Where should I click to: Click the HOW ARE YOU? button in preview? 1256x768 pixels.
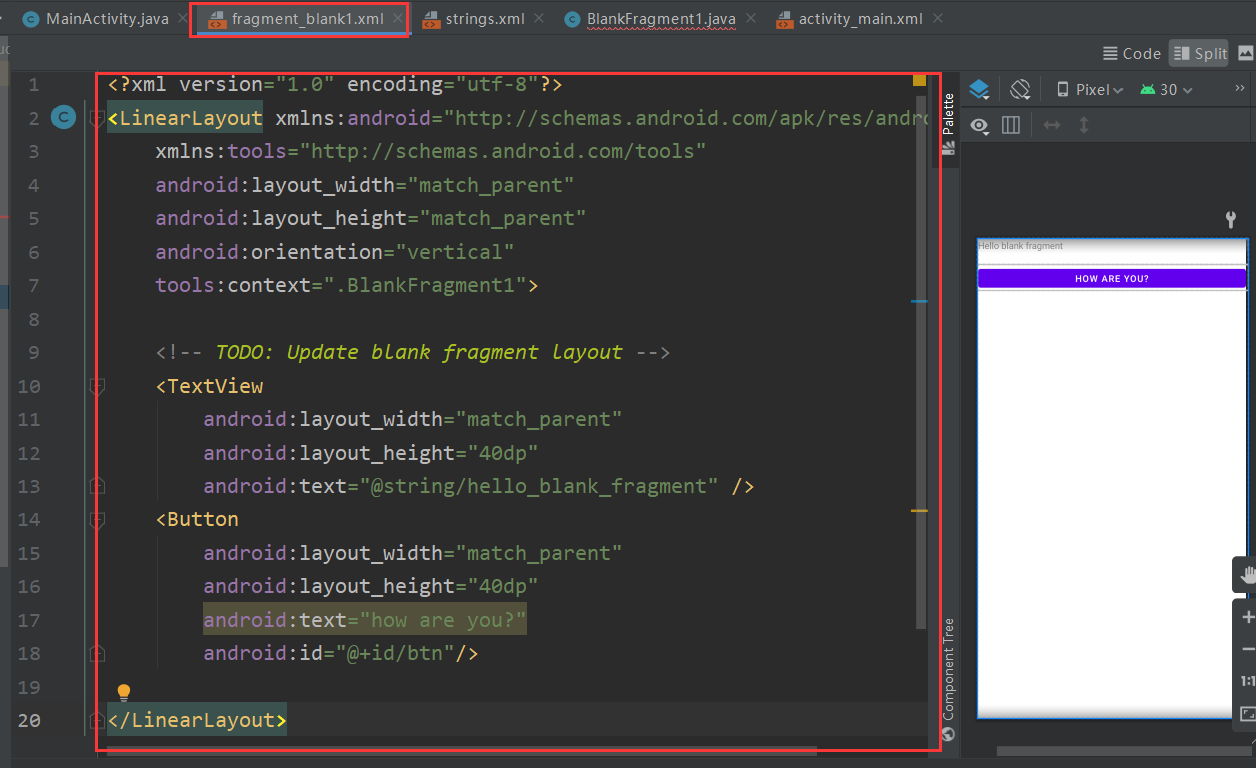[x=1112, y=279]
